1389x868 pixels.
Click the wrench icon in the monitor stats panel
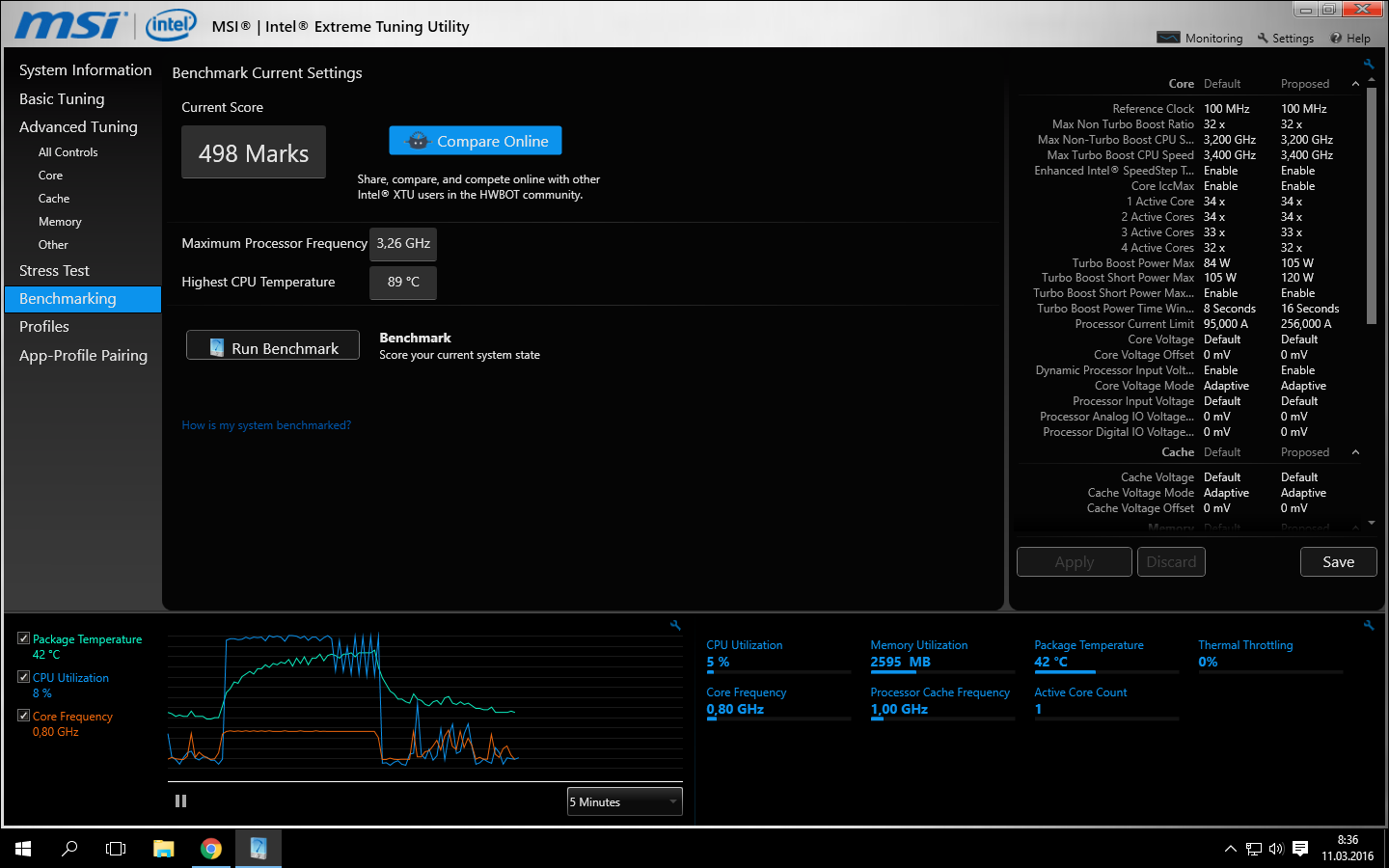tap(1368, 626)
